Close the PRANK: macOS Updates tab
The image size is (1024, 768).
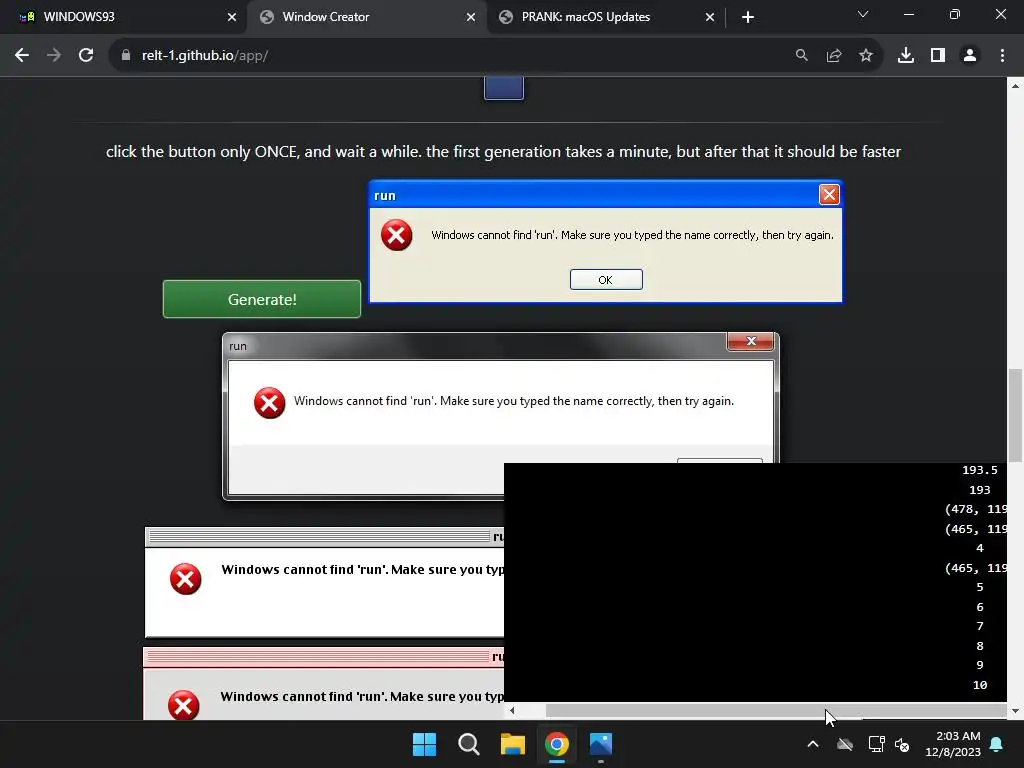(710, 17)
